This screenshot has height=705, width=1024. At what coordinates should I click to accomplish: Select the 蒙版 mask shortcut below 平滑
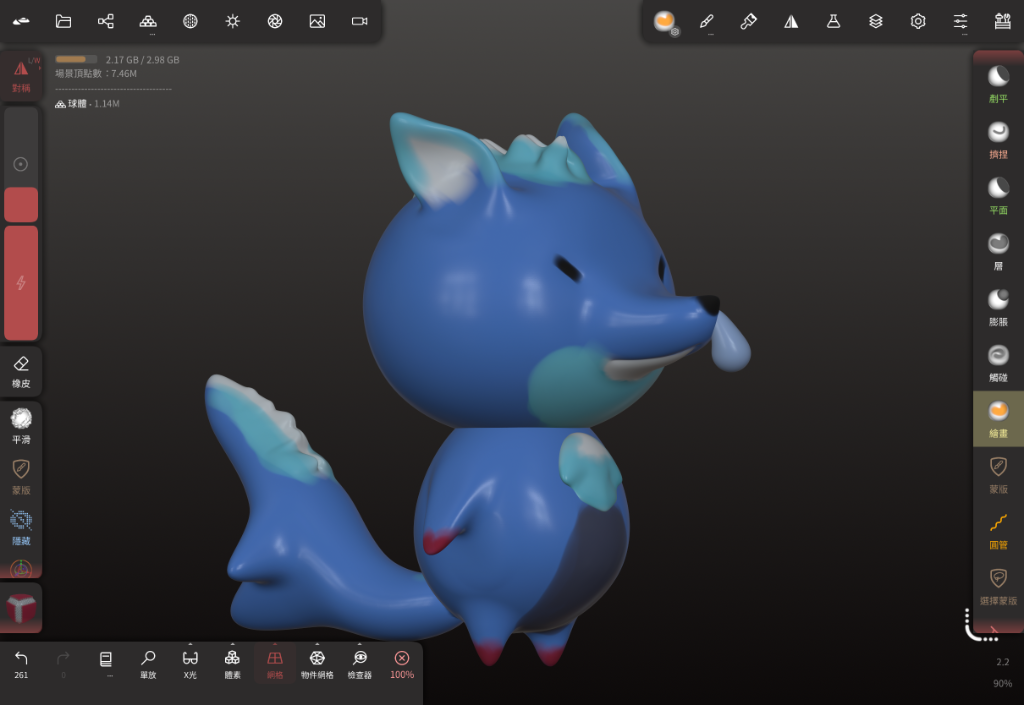tap(21, 477)
